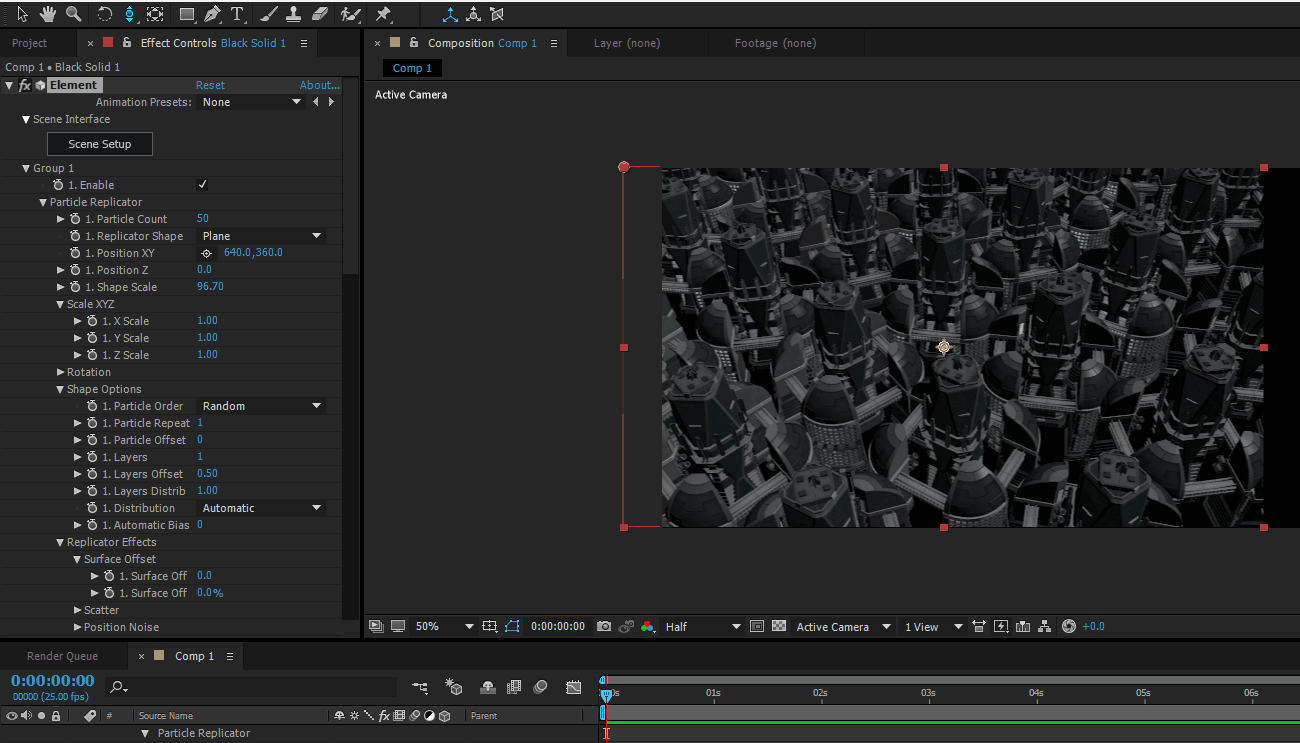Select the Eraser tool
This screenshot has width=1300, height=743.
coord(320,14)
